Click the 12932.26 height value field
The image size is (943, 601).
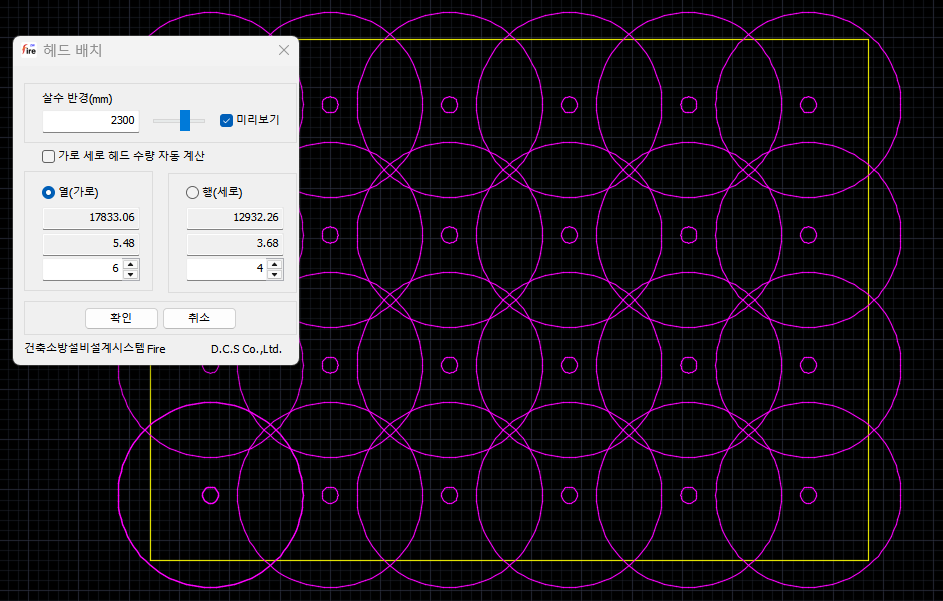pyautogui.click(x=235, y=217)
